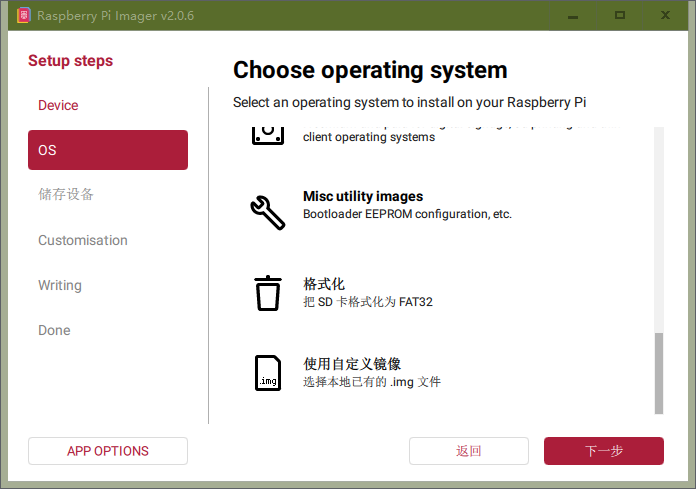The width and height of the screenshot is (696, 489).
Task: Go to the Device setup step
Action: 58,105
